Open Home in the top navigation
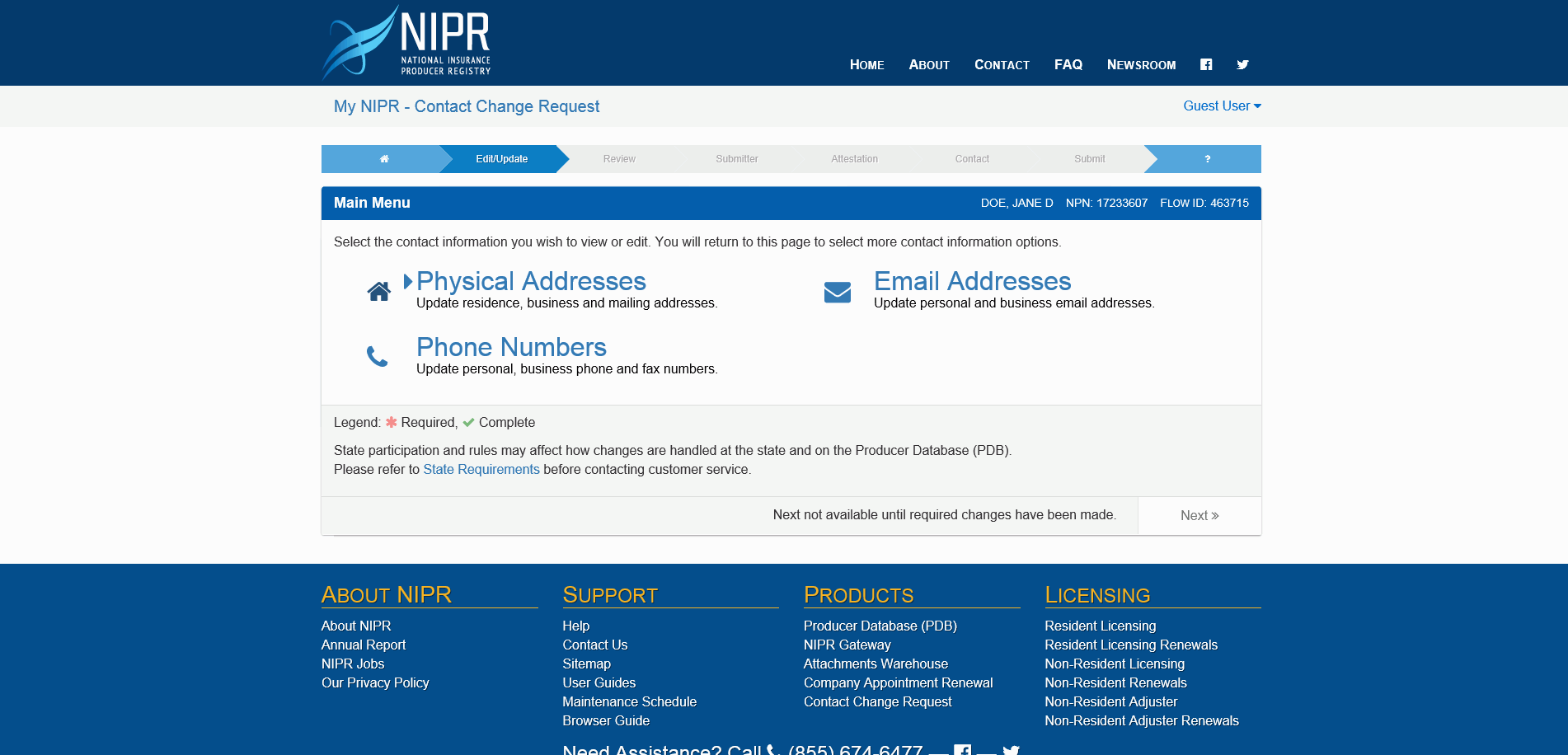The image size is (1568, 755). pos(866,64)
